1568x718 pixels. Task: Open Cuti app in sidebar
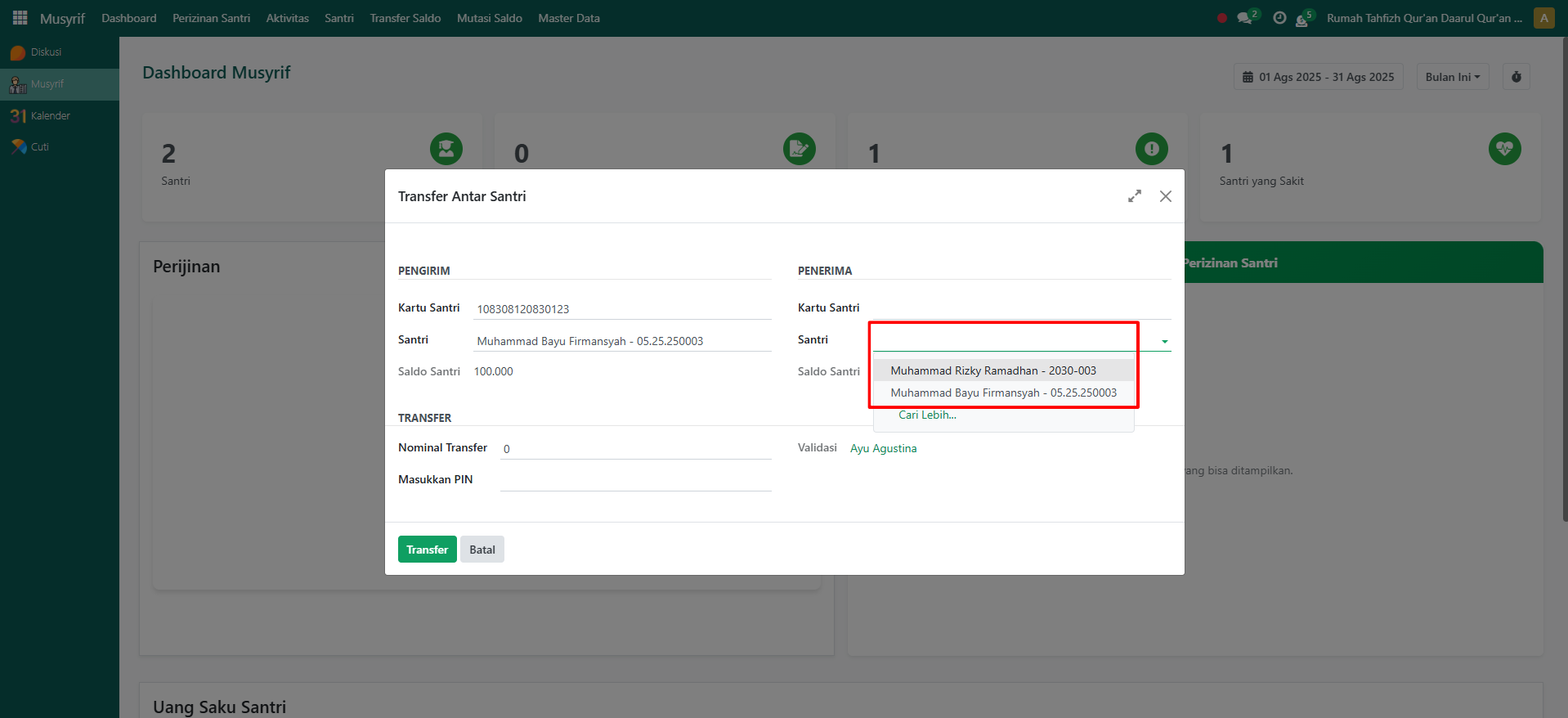(x=39, y=147)
